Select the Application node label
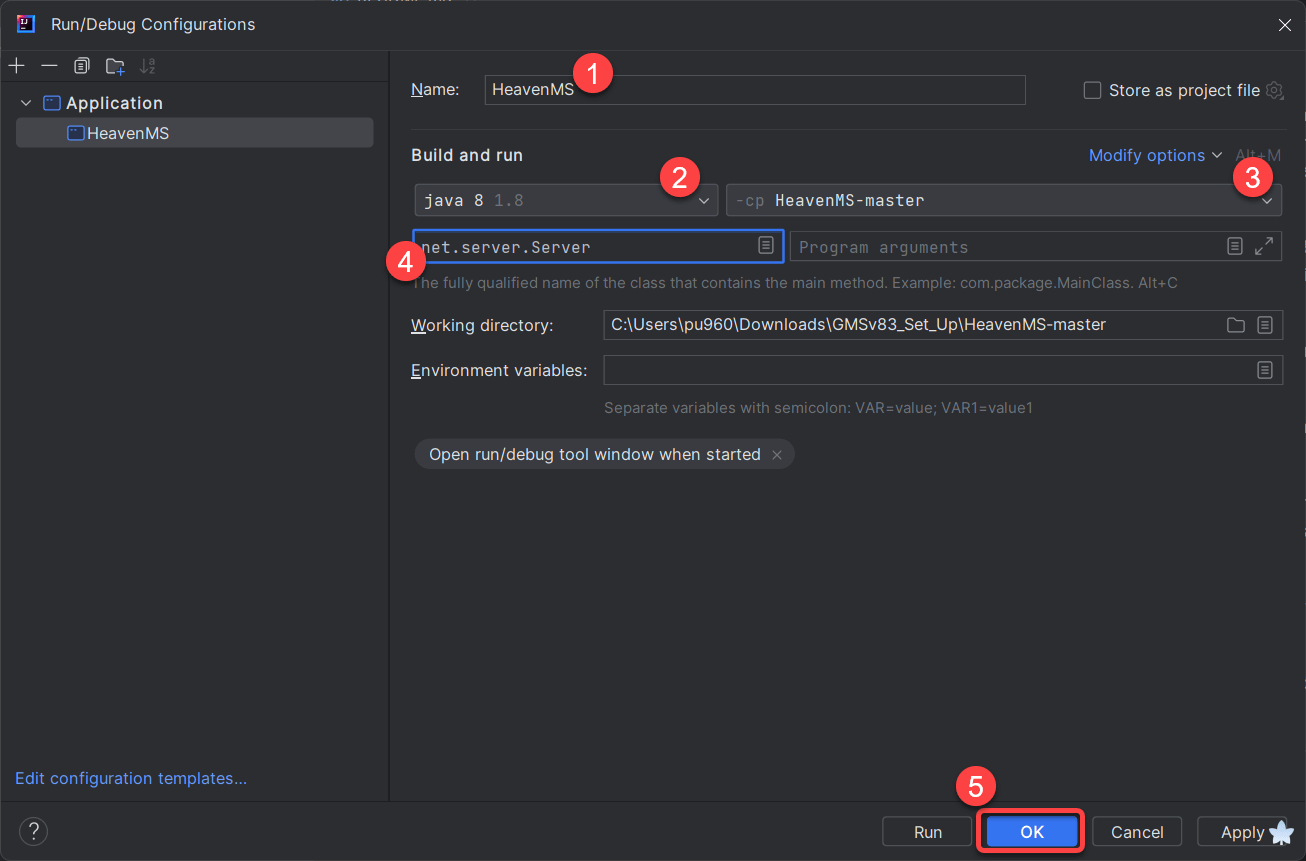This screenshot has height=861, width=1306. point(114,103)
